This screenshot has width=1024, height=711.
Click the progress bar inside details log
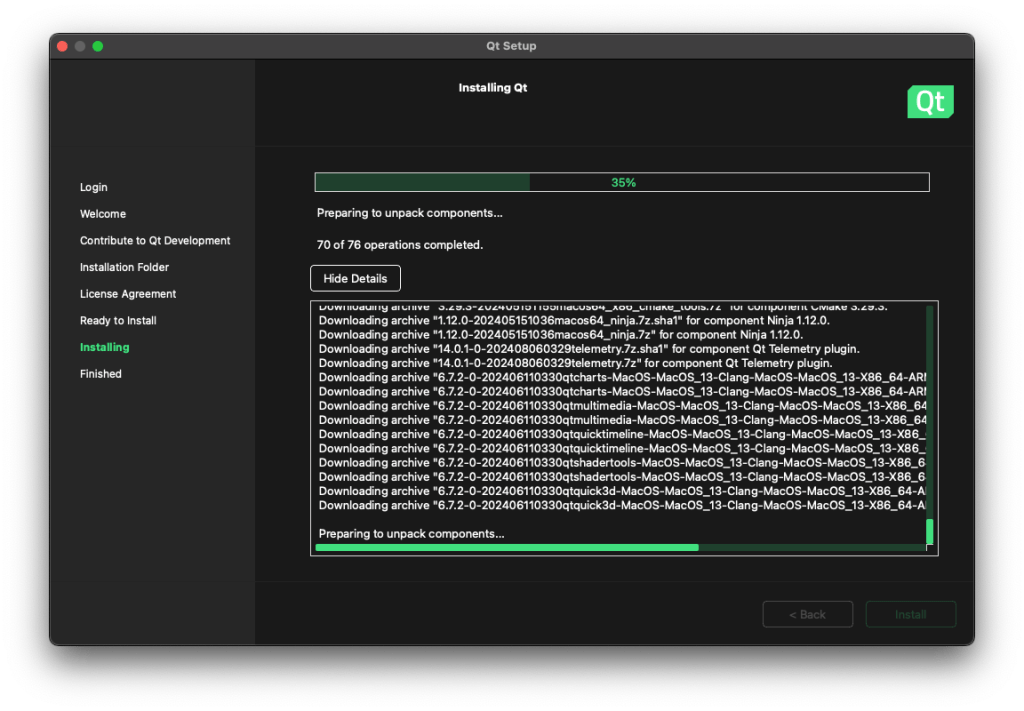620,547
